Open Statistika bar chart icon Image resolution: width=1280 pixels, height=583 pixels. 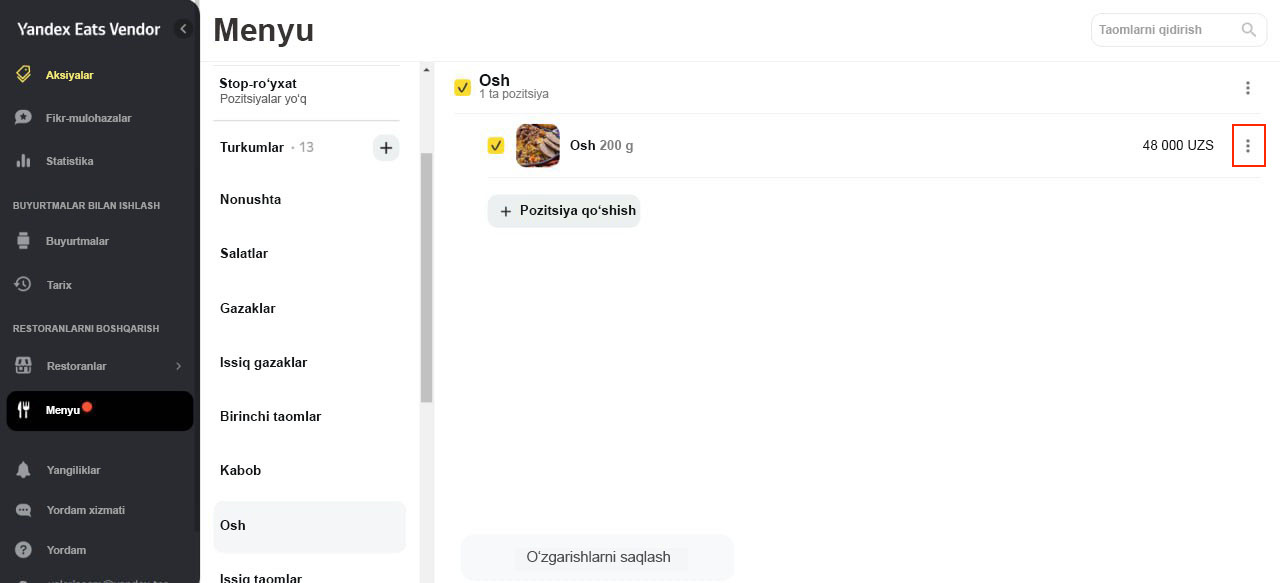[x=23, y=161]
